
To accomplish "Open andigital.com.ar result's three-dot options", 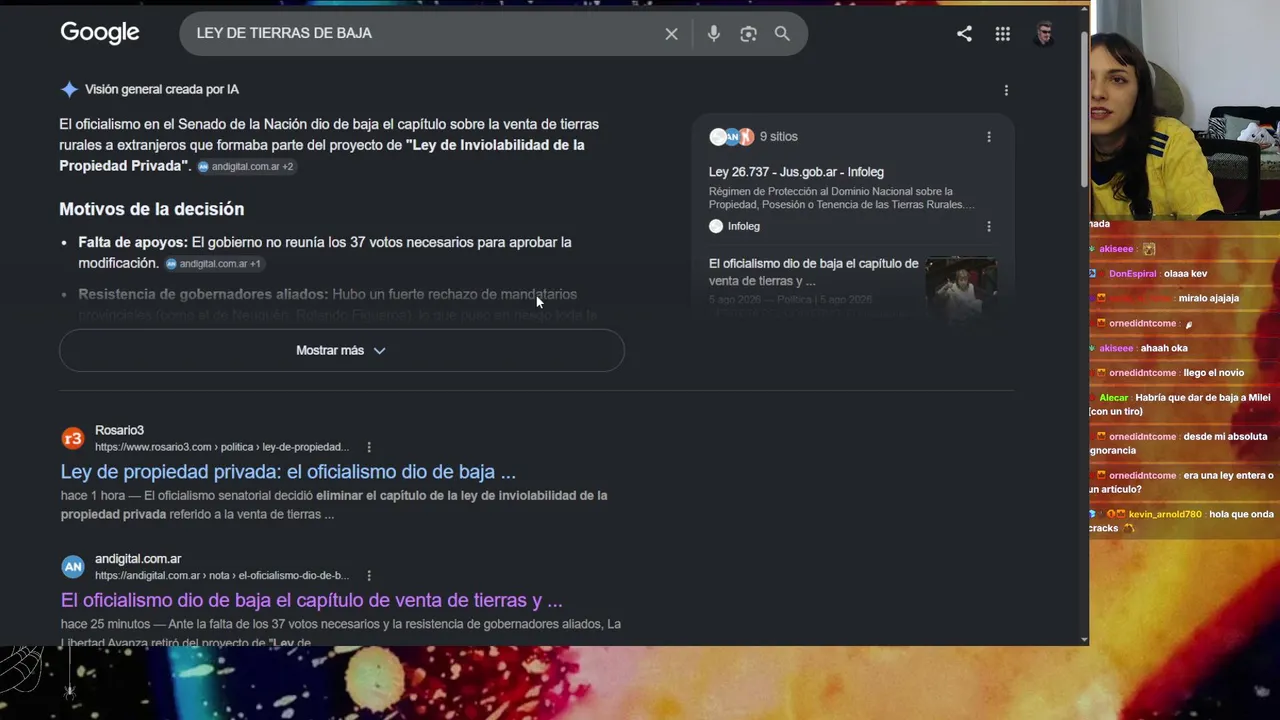I will (369, 576).
